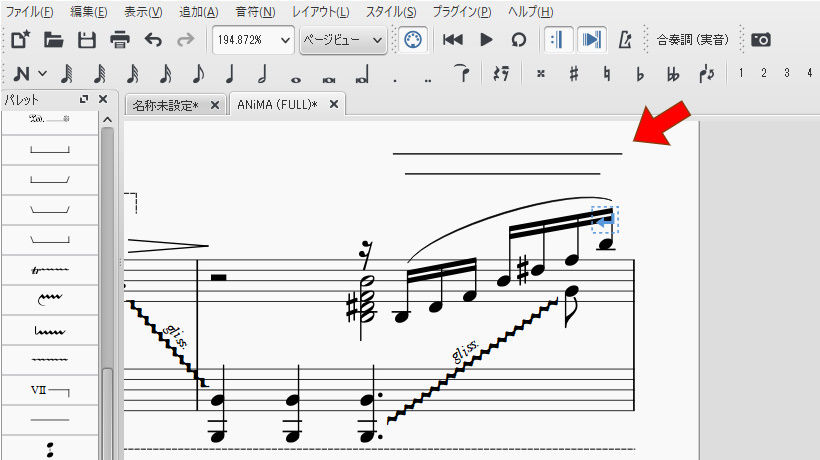The height and width of the screenshot is (460, 820).
Task: Toggle MIDI input button
Action: pos(413,40)
